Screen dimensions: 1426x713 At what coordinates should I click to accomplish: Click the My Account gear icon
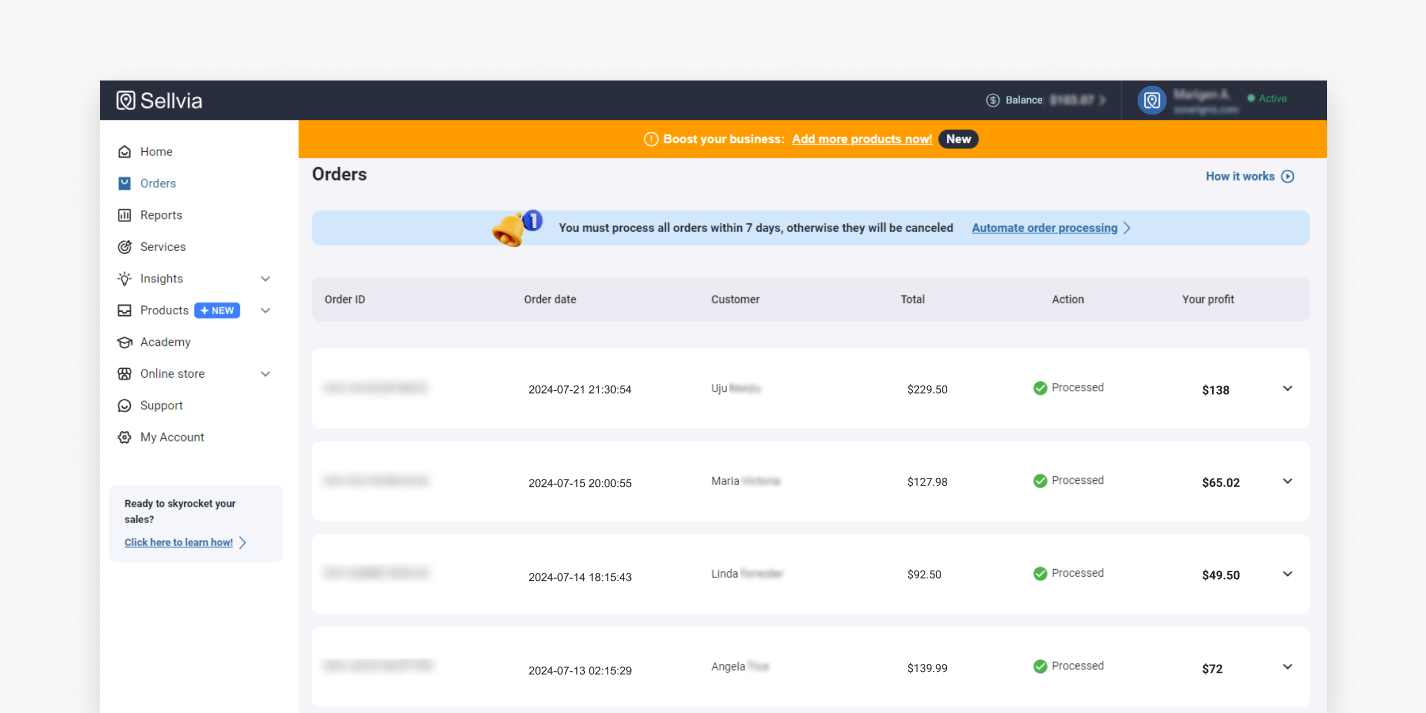(x=125, y=438)
